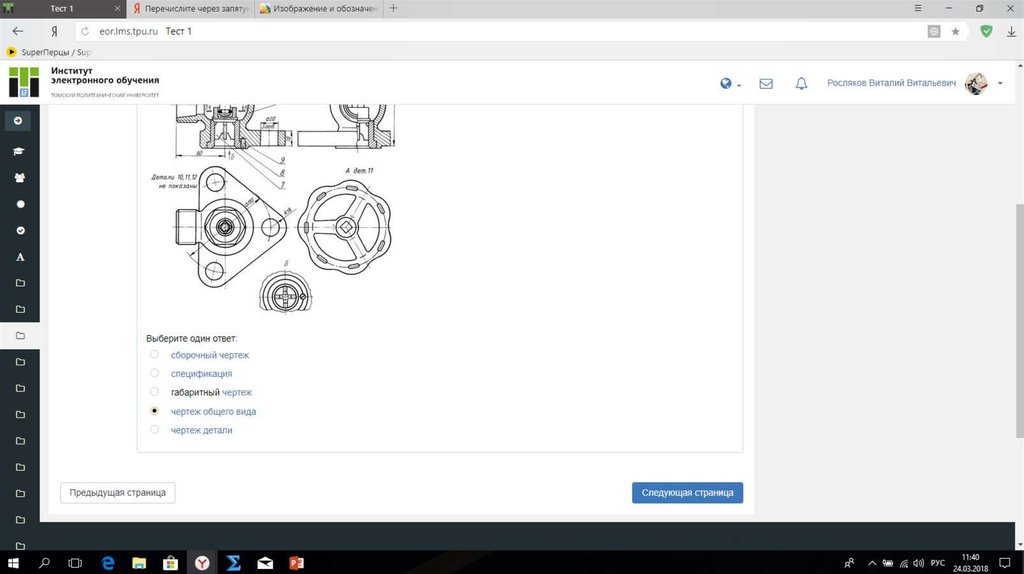Click the 'Следующая страница' button
This screenshot has width=1024, height=574.
pyautogui.click(x=687, y=492)
